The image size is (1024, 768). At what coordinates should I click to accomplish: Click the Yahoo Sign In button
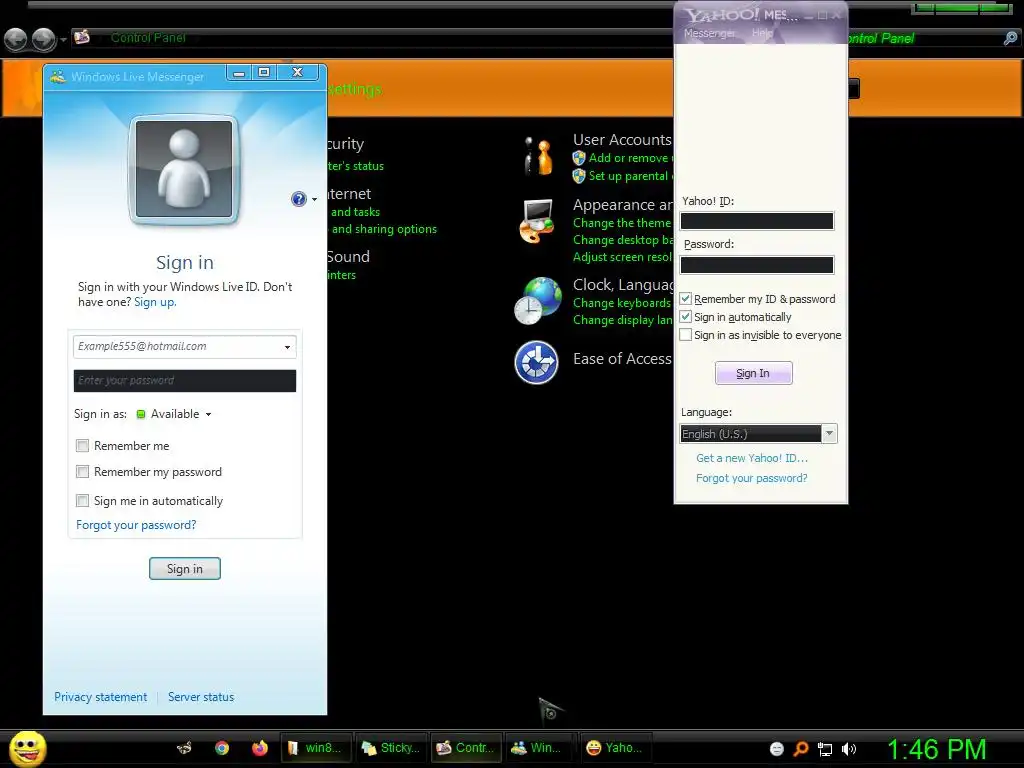754,374
